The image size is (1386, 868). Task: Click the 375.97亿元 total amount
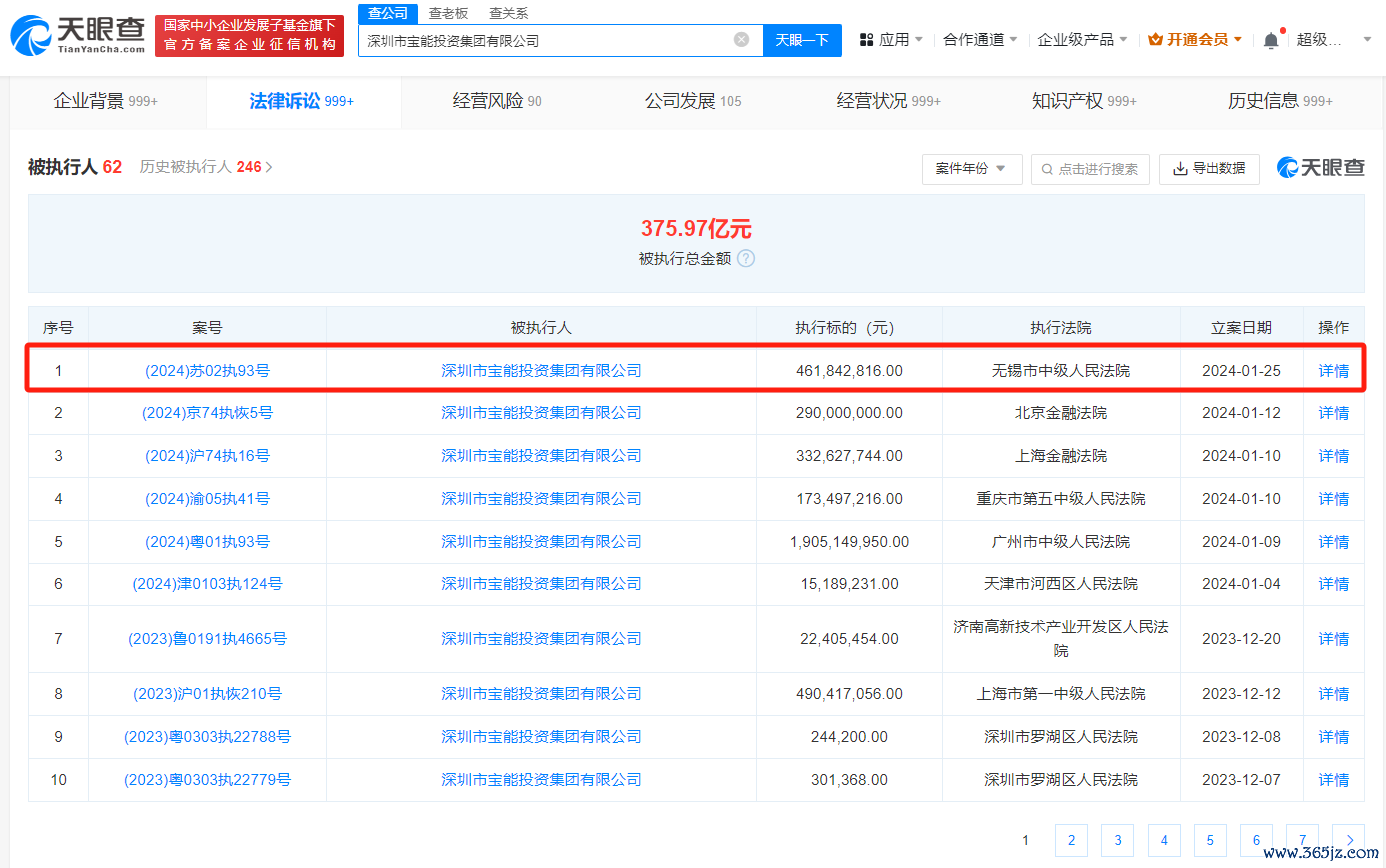click(696, 228)
